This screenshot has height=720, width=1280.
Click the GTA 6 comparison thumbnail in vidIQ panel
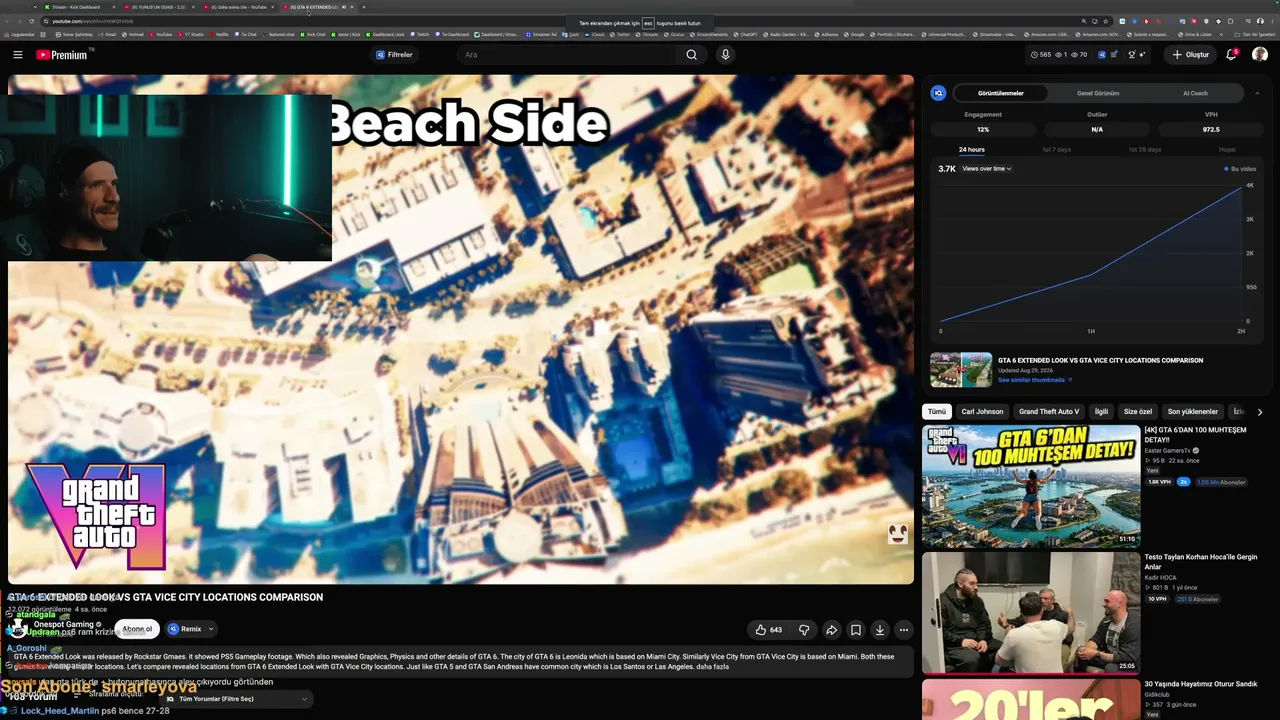(x=961, y=369)
